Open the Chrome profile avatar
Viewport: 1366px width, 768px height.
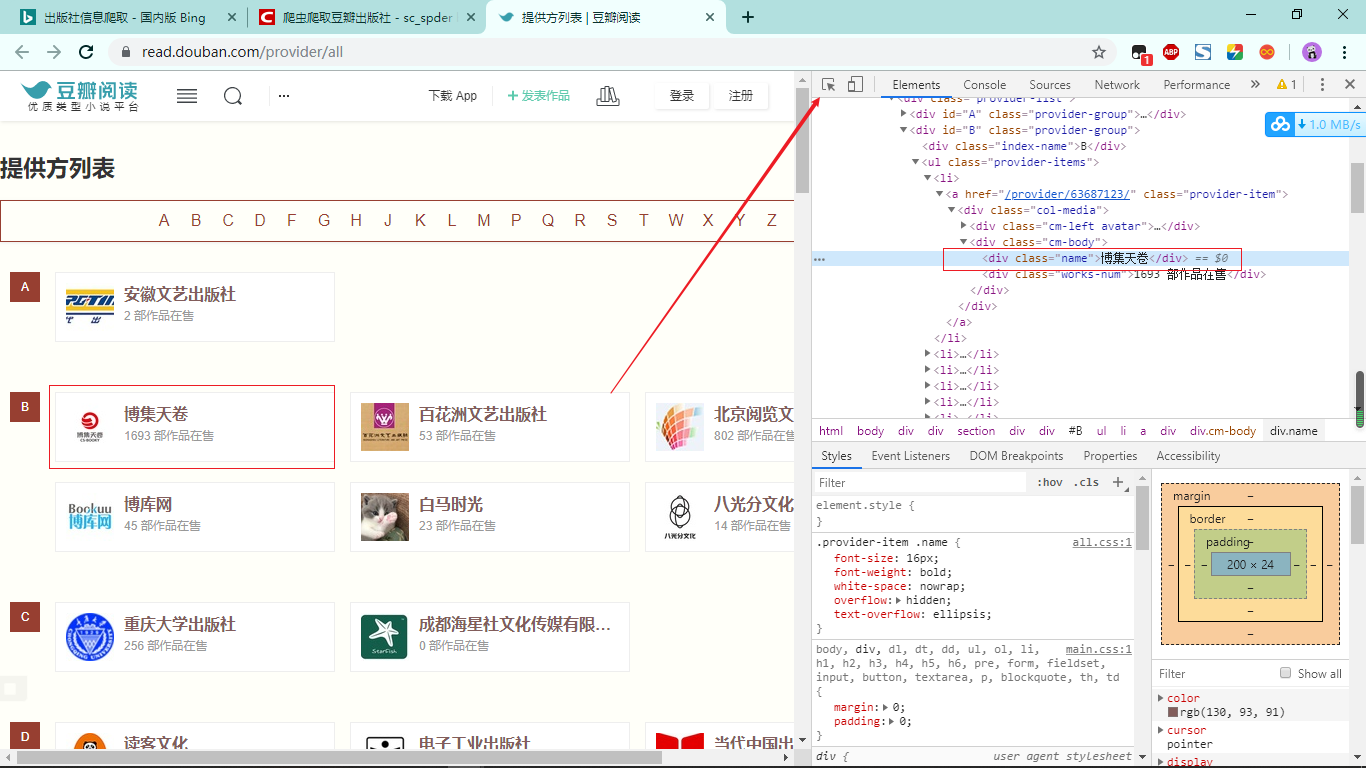(1312, 52)
